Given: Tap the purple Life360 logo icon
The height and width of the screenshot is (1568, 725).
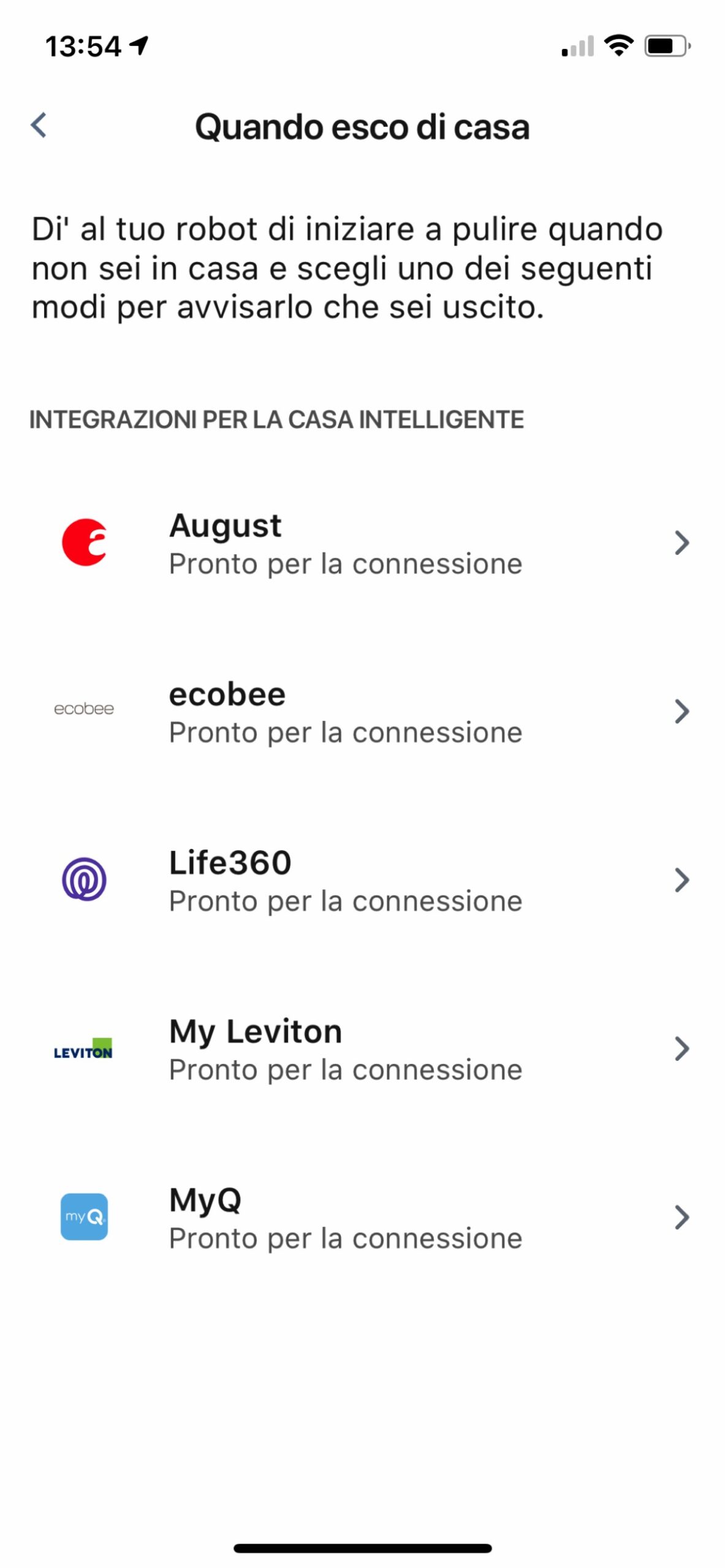Looking at the screenshot, I should coord(84,880).
